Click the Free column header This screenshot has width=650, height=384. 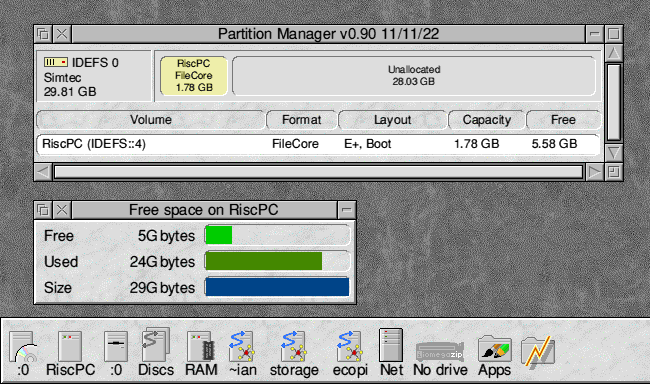(x=563, y=120)
